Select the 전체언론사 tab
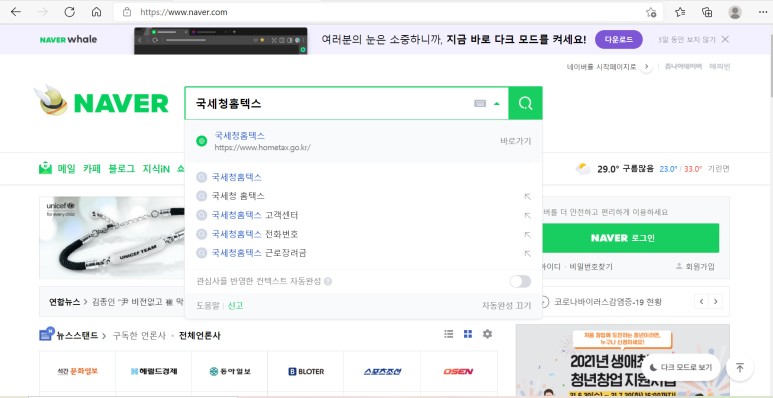773x398 pixels. point(200,336)
